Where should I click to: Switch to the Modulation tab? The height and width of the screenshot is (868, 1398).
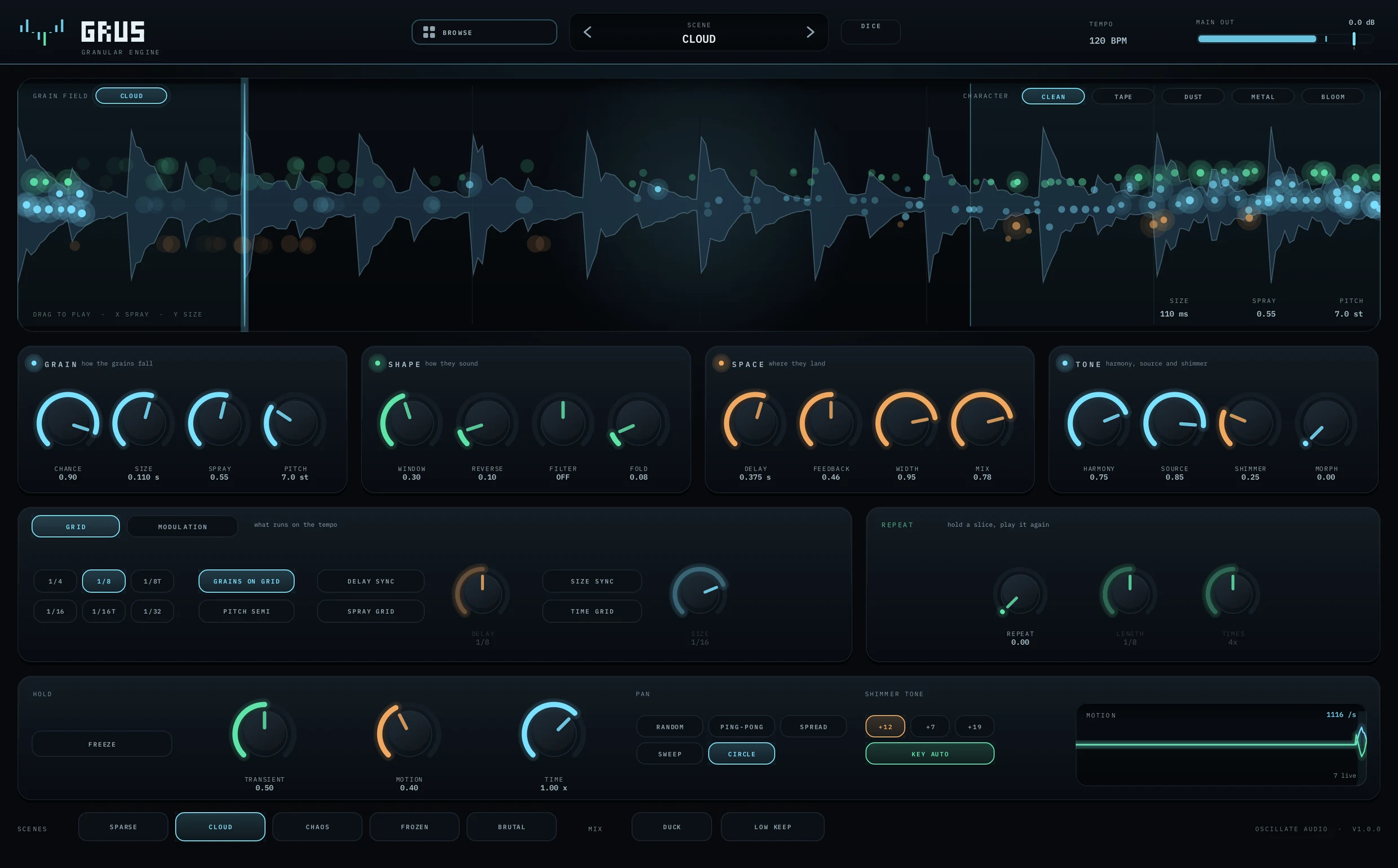pyautogui.click(x=183, y=526)
